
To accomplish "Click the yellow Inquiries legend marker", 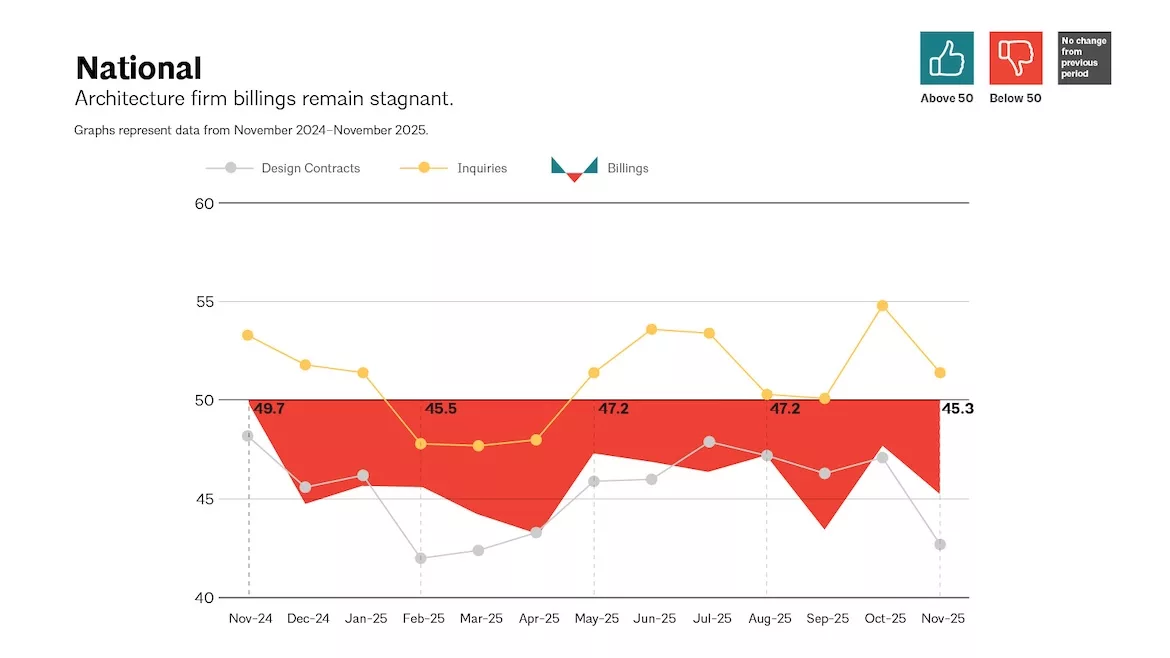I will (x=424, y=168).
